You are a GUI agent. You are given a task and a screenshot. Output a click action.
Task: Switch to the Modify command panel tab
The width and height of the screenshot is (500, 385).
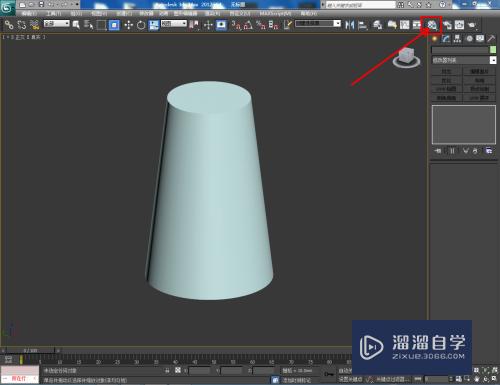point(446,39)
